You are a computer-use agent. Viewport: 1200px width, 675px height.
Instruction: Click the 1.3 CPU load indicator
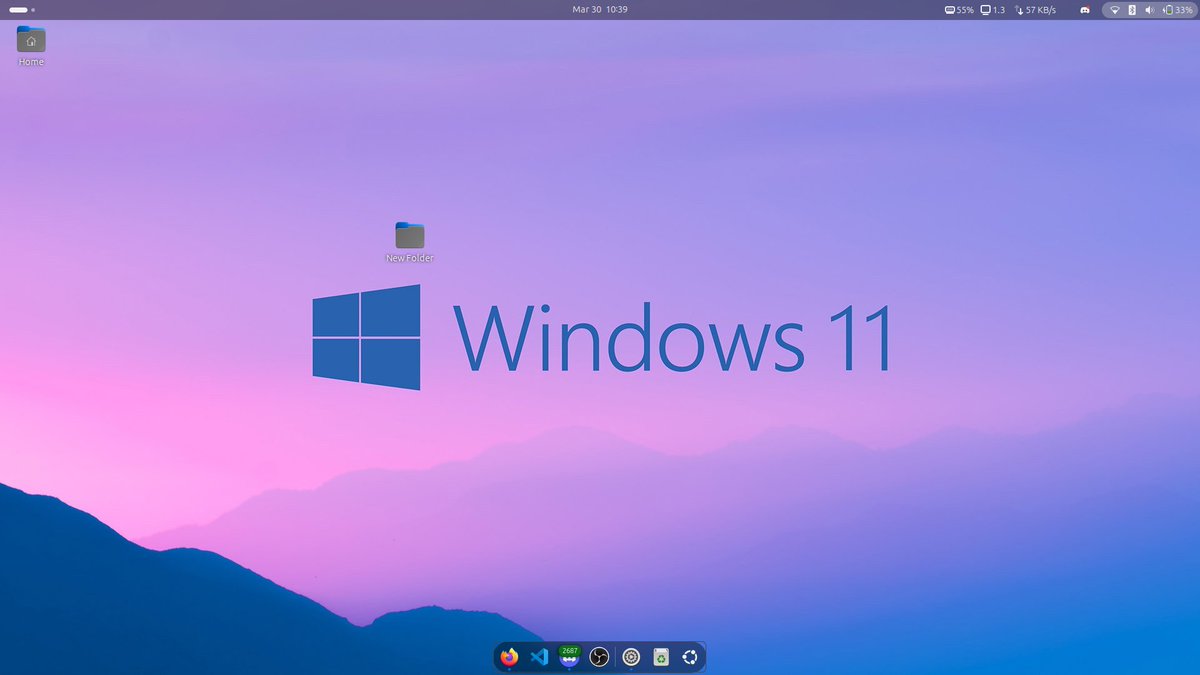pyautogui.click(x=993, y=10)
